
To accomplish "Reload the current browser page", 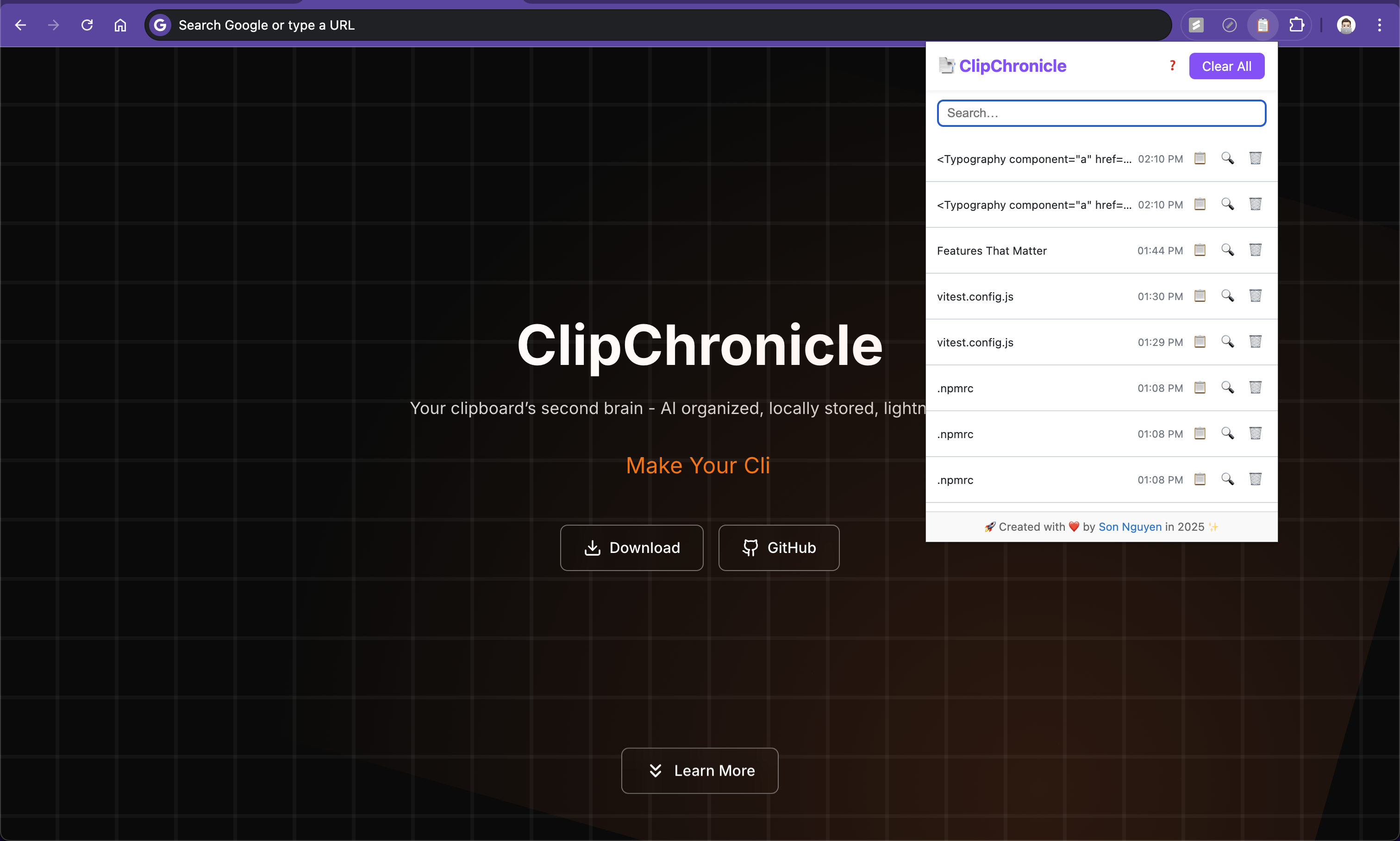I will (x=87, y=25).
